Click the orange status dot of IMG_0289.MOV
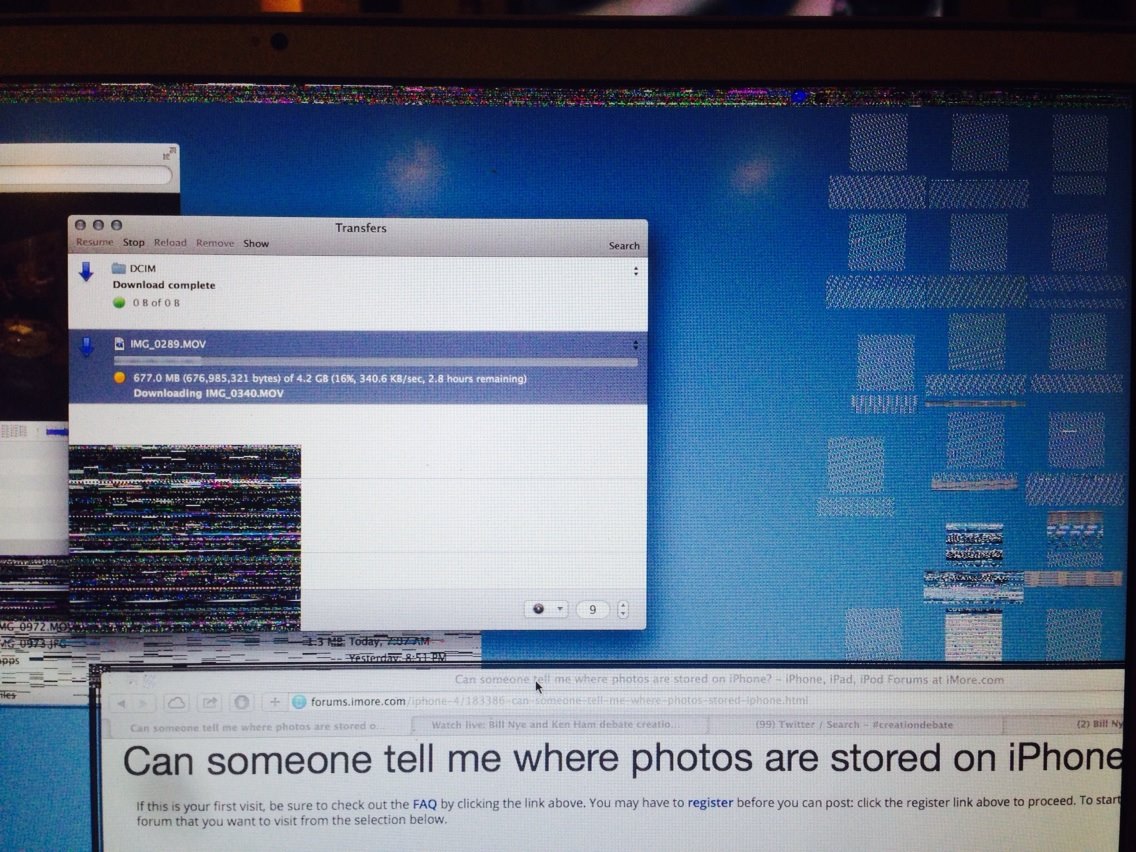1136x852 pixels. 120,377
